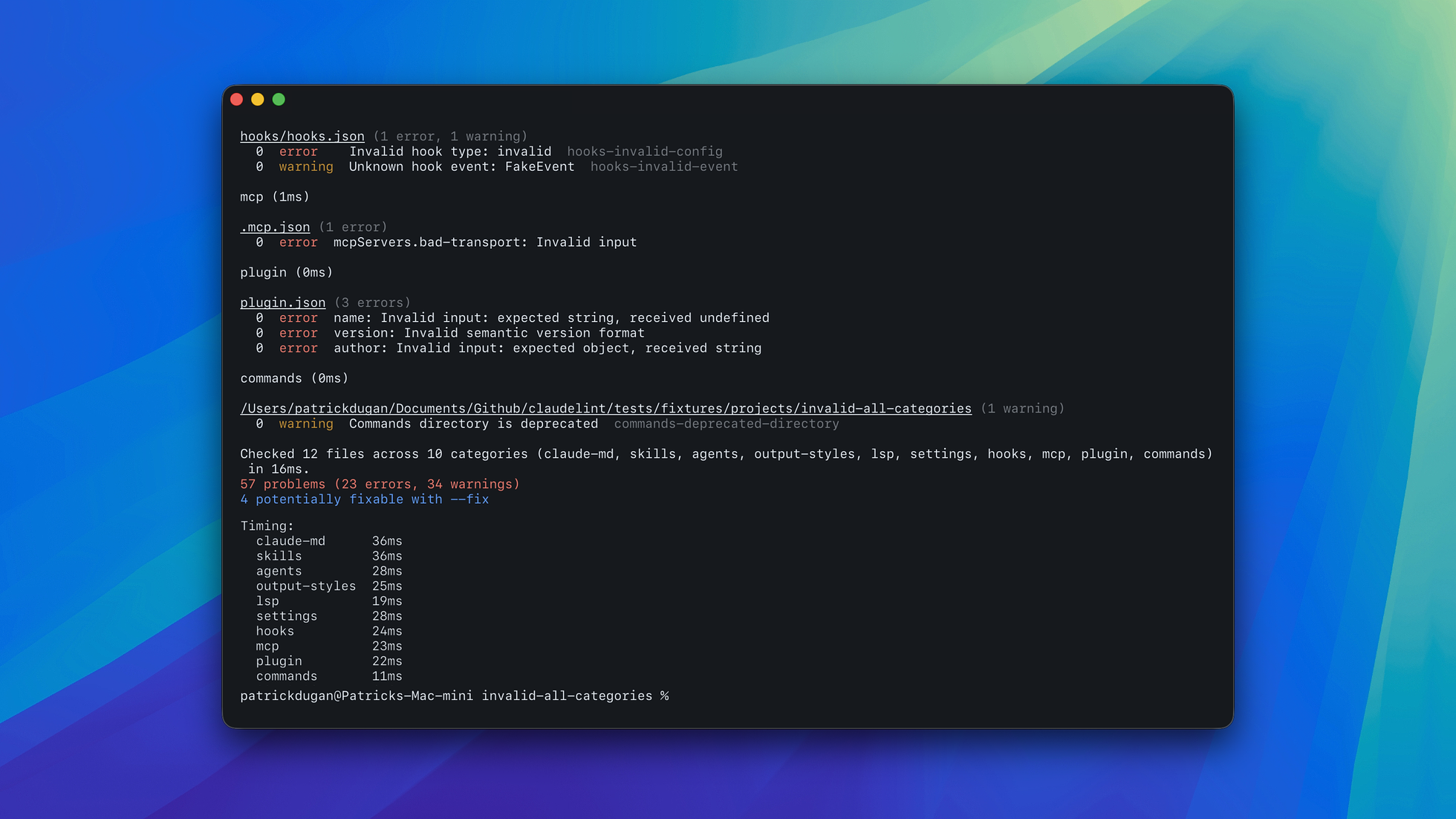Click the 'mcp (1ms)' heading
Image resolution: width=1456 pixels, height=819 pixels.
coord(275,197)
